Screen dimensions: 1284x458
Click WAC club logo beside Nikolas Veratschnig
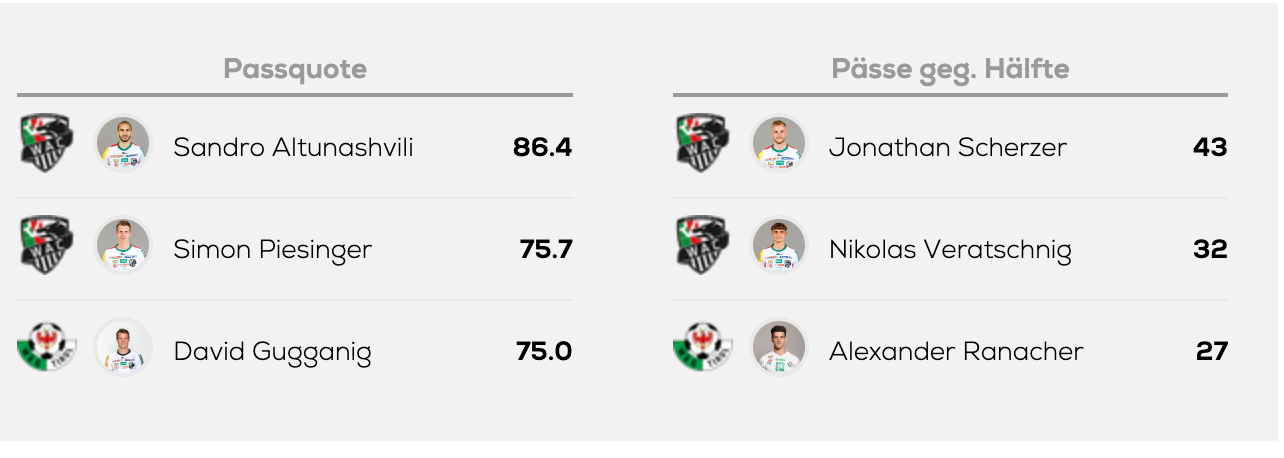point(703,246)
